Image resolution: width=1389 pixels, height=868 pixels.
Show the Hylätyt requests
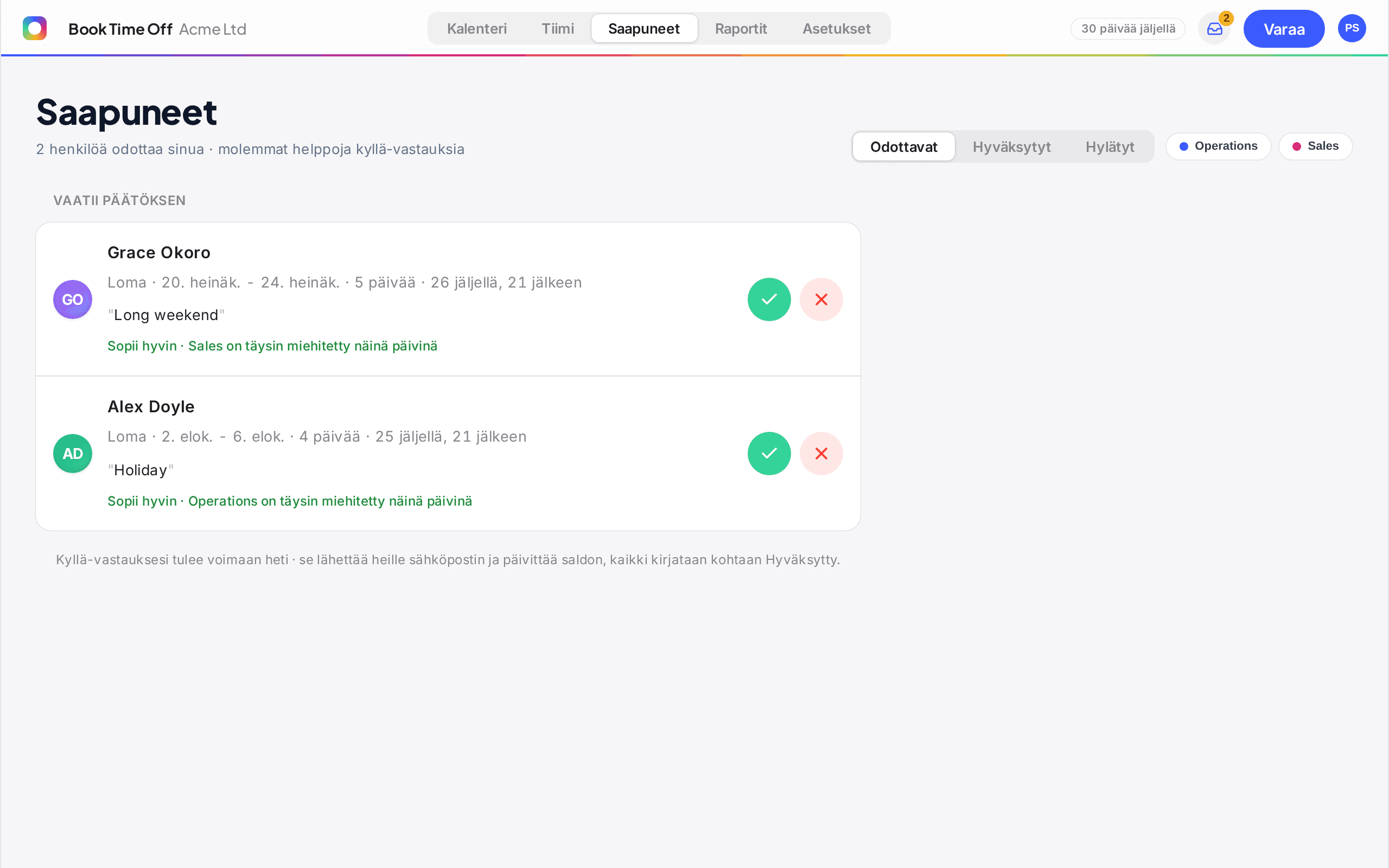[x=1110, y=147]
